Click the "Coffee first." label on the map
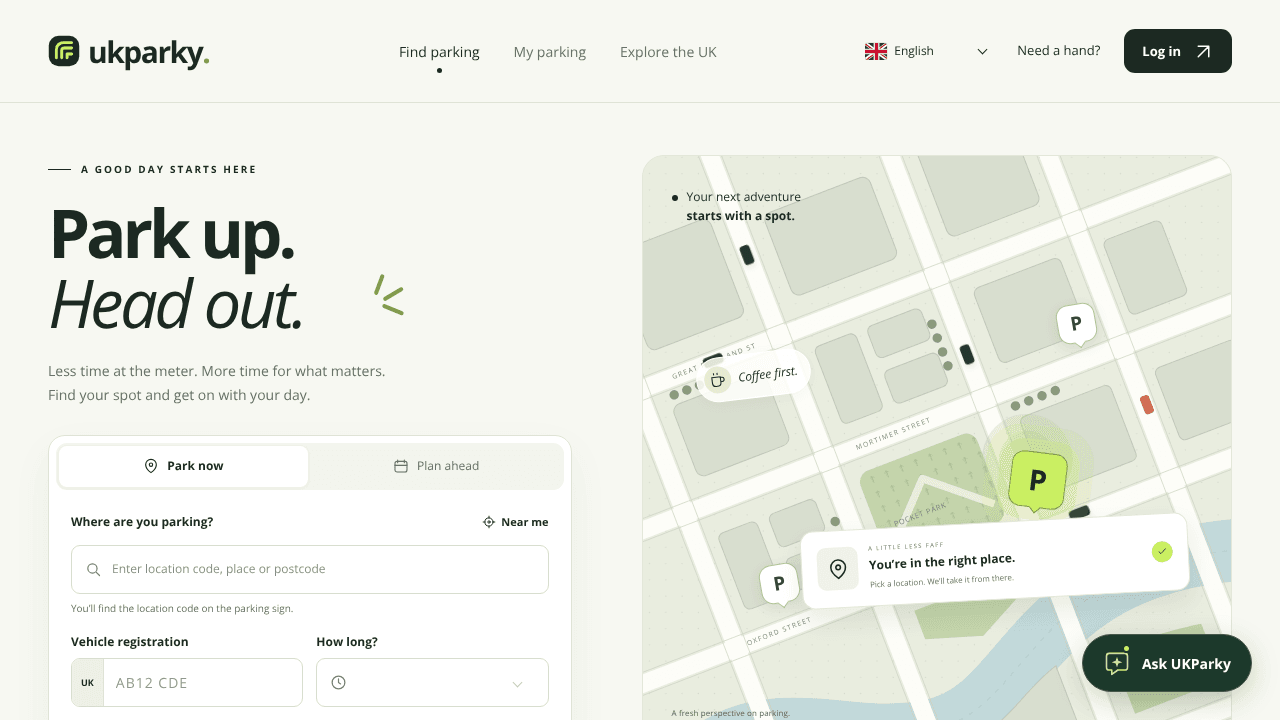Image resolution: width=1280 pixels, height=720 pixels. (x=768, y=375)
